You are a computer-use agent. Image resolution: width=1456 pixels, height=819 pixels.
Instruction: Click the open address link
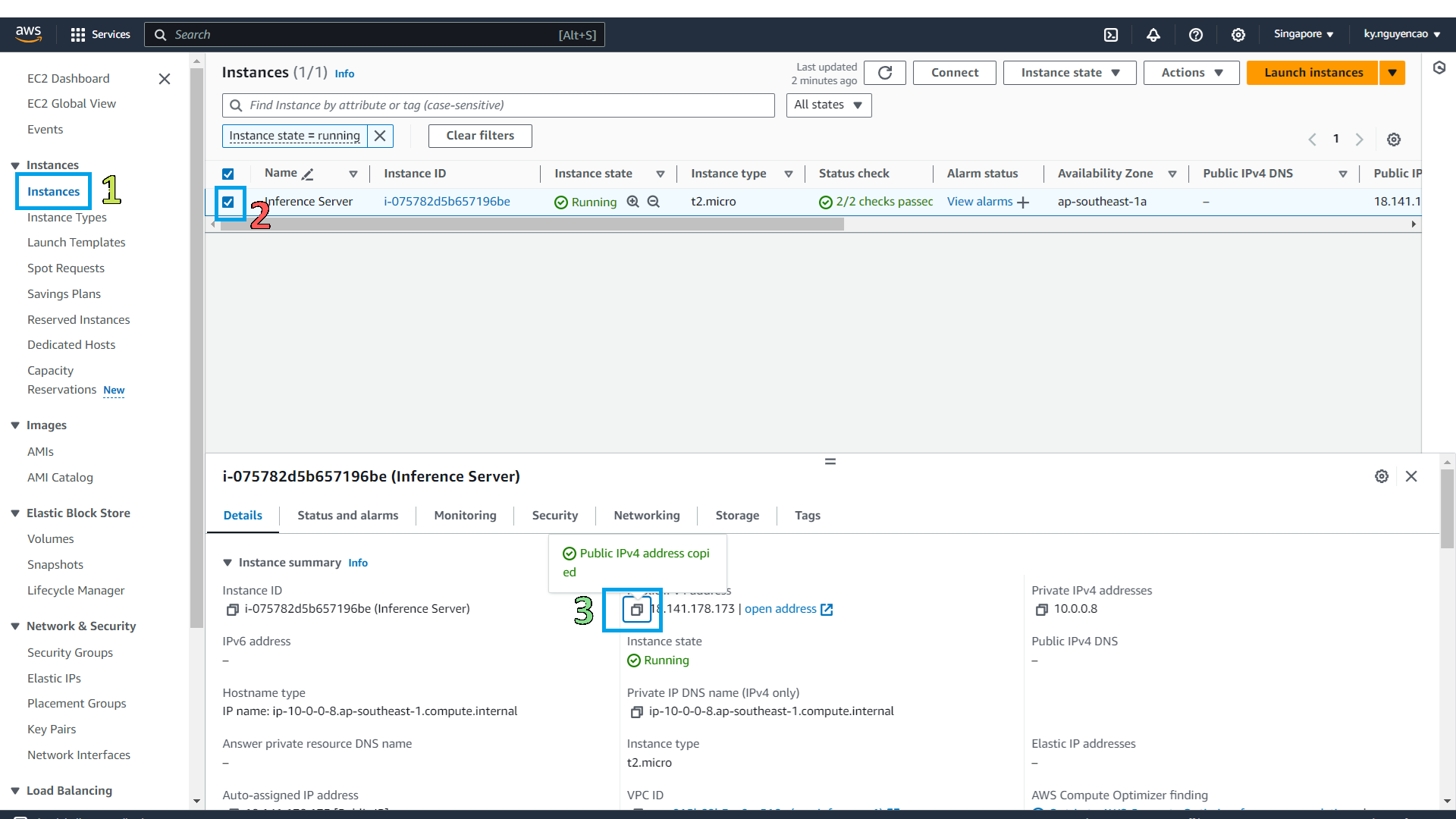point(780,609)
